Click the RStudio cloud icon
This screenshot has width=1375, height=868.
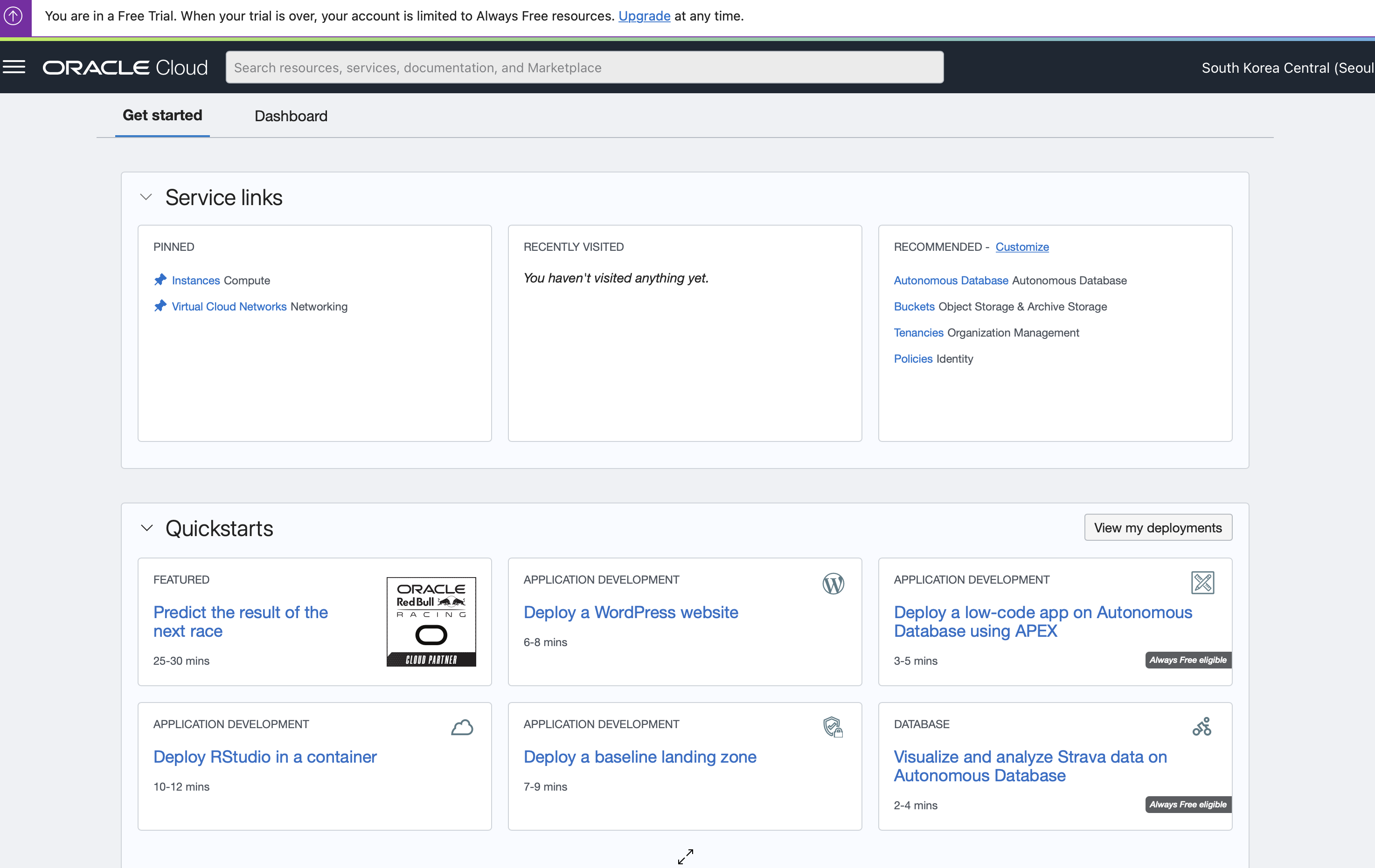tap(462, 727)
